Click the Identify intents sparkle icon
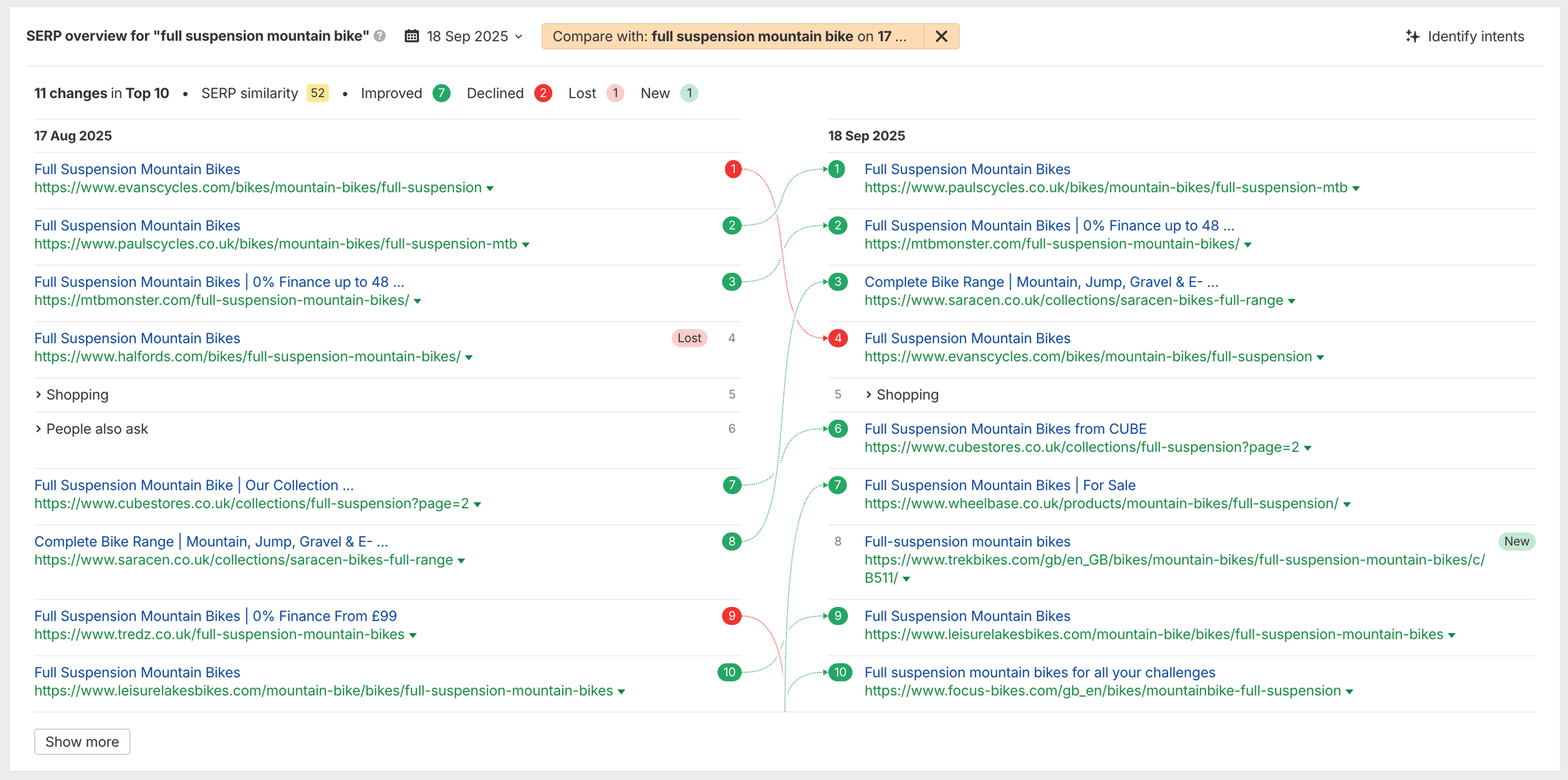1568x780 pixels. 1413,37
